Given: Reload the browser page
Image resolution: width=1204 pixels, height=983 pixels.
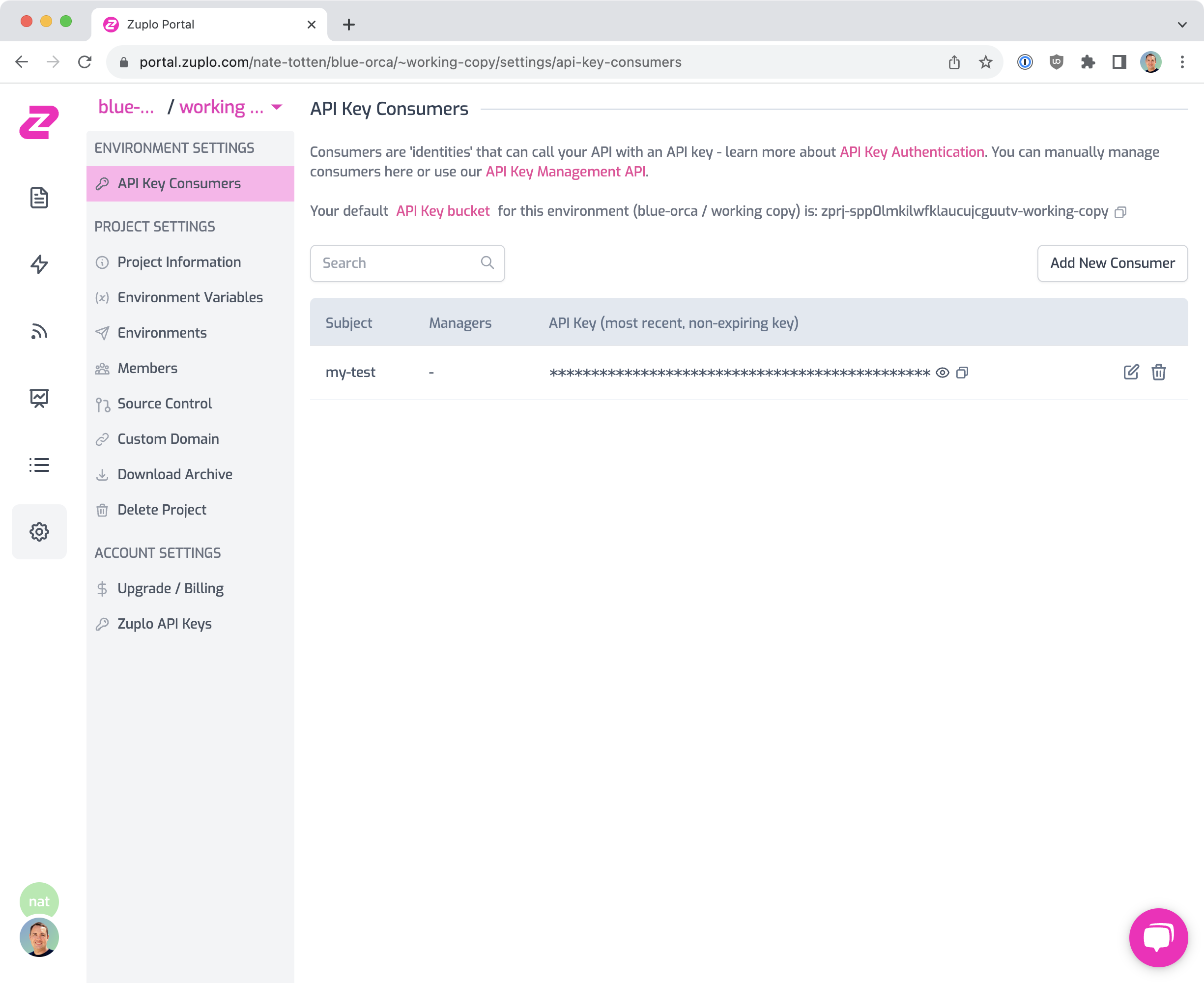Looking at the screenshot, I should tap(85, 62).
